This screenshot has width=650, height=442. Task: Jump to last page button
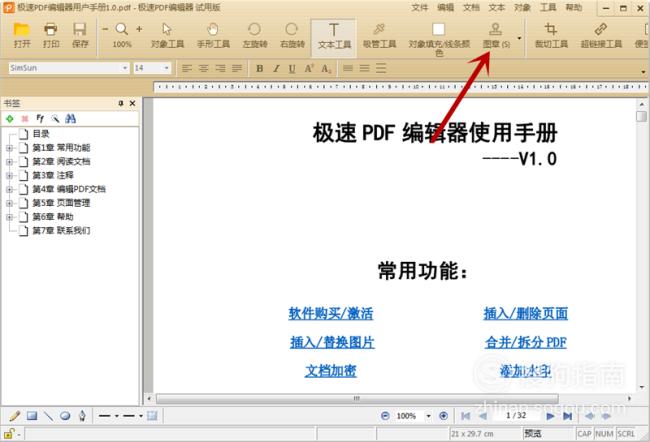(568, 416)
